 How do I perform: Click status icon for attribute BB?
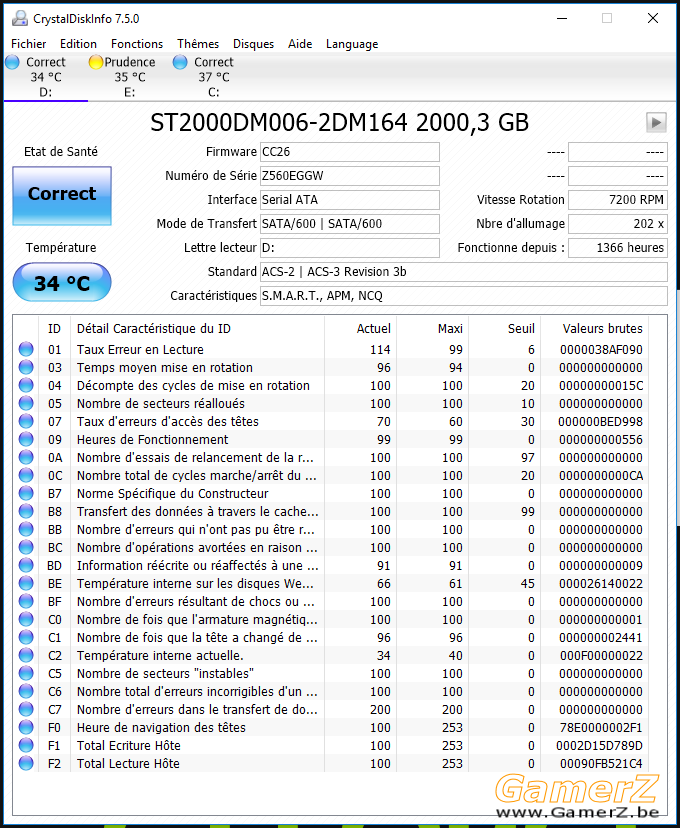tap(26, 529)
